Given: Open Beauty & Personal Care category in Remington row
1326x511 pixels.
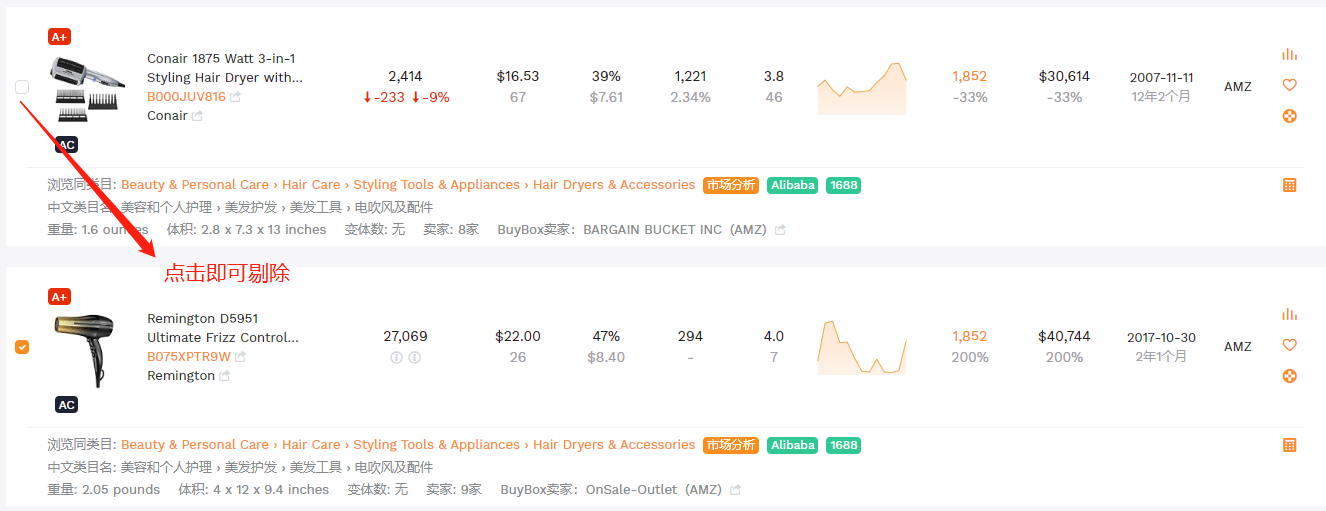Looking at the screenshot, I should [x=195, y=445].
